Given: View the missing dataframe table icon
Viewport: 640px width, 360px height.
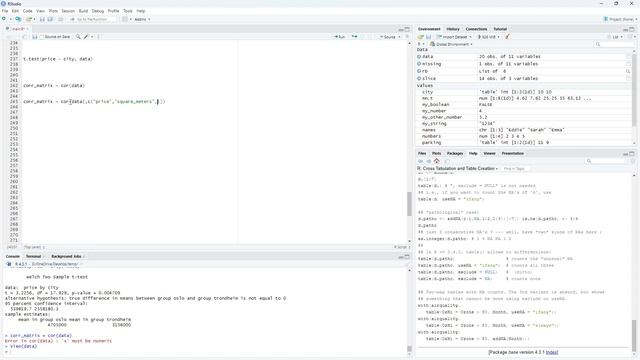Looking at the screenshot, I should (629, 64).
